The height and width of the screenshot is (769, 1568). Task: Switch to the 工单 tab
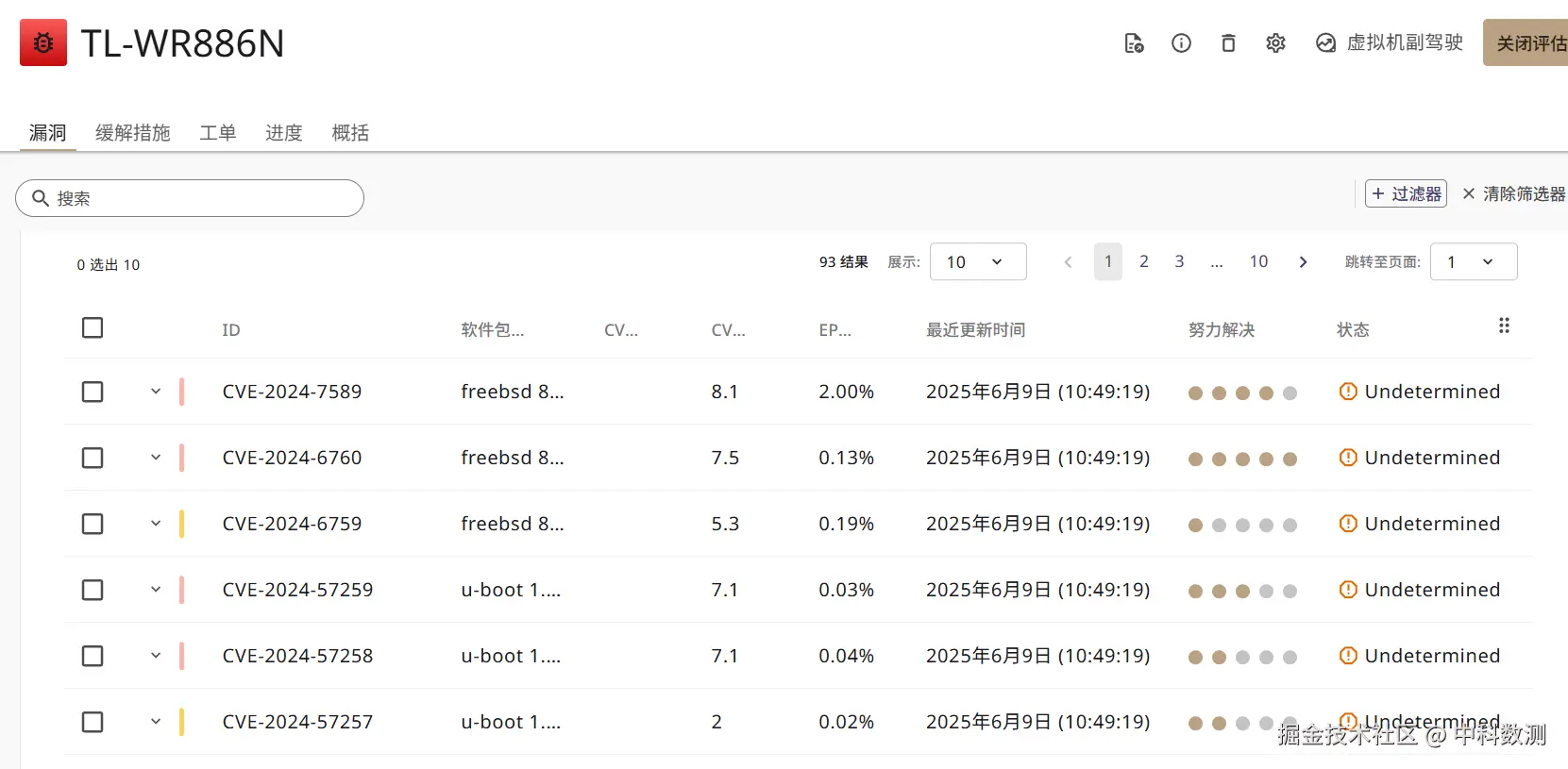click(218, 132)
